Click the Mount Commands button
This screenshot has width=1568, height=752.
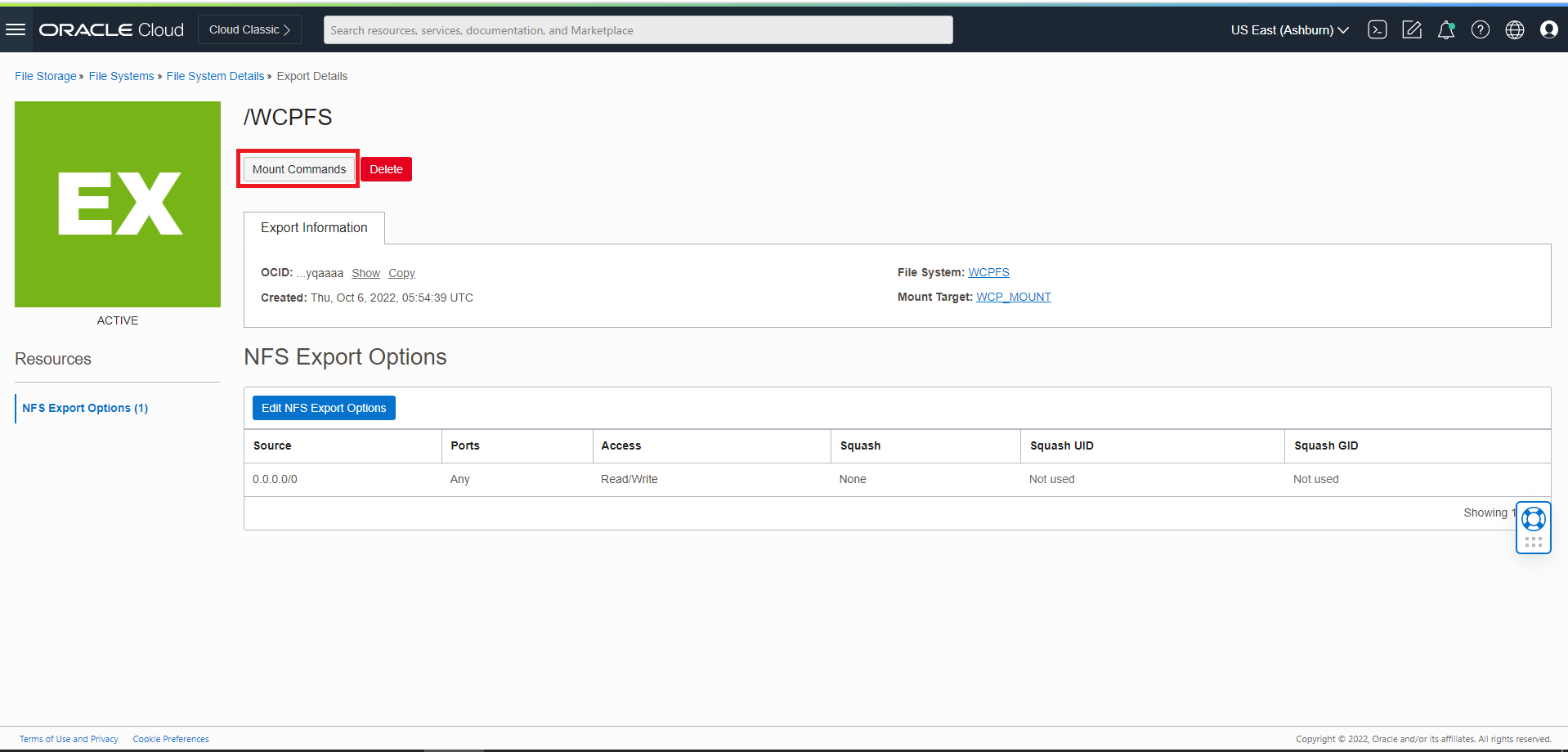[x=299, y=169]
